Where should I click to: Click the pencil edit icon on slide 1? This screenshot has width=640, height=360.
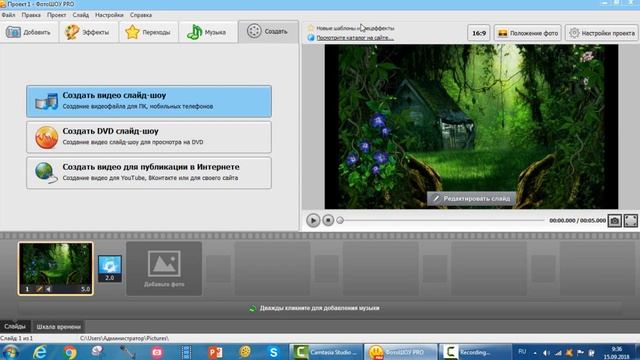tap(39, 289)
